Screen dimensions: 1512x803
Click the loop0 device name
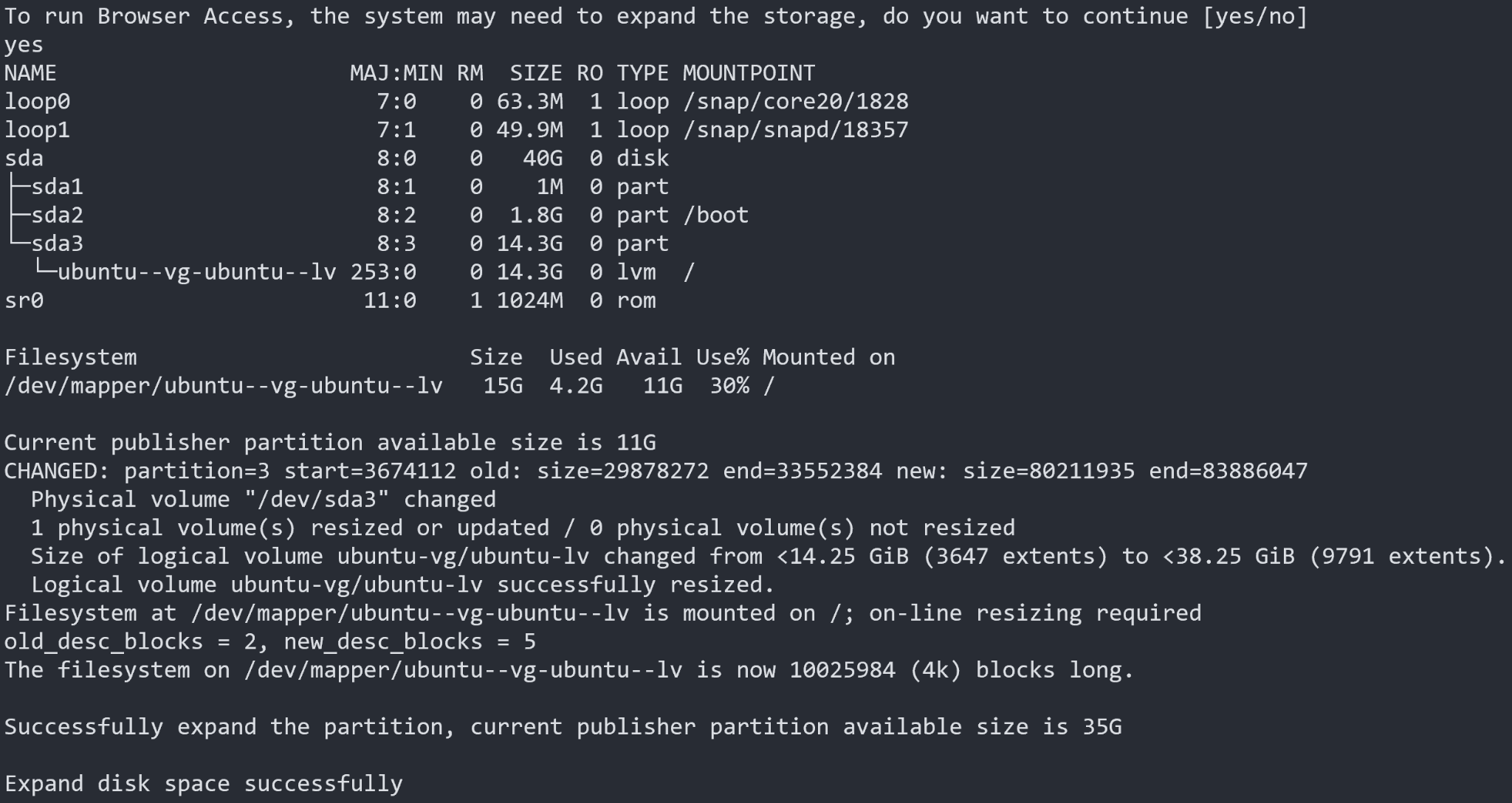click(37, 102)
